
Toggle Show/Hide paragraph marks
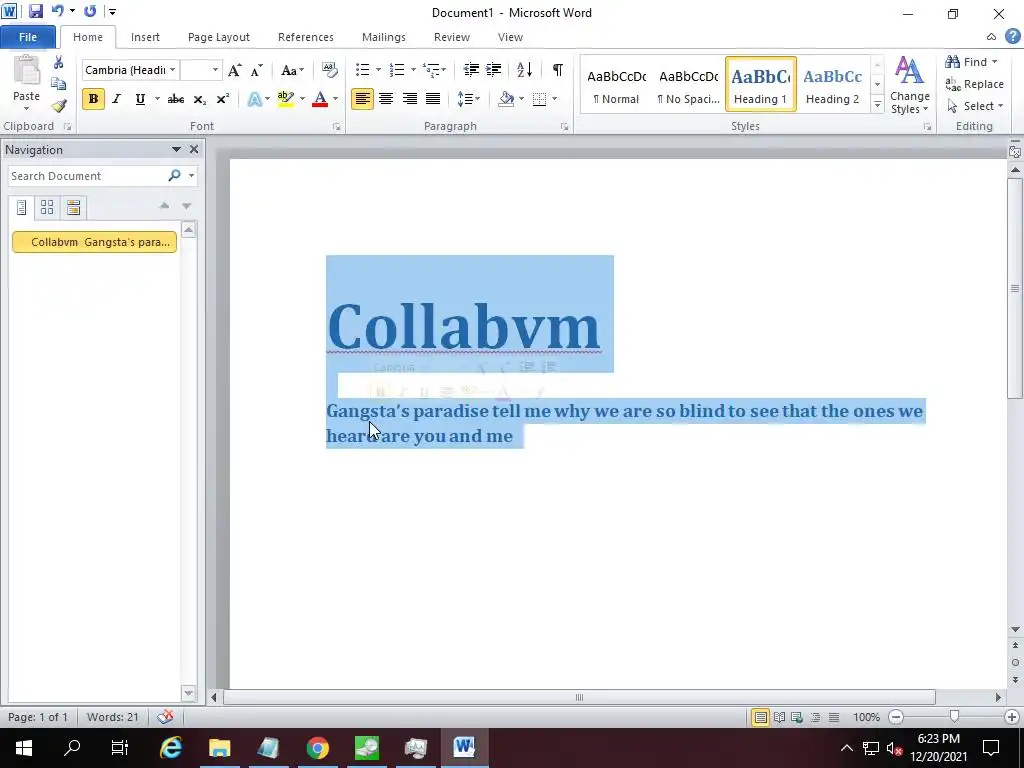click(558, 70)
